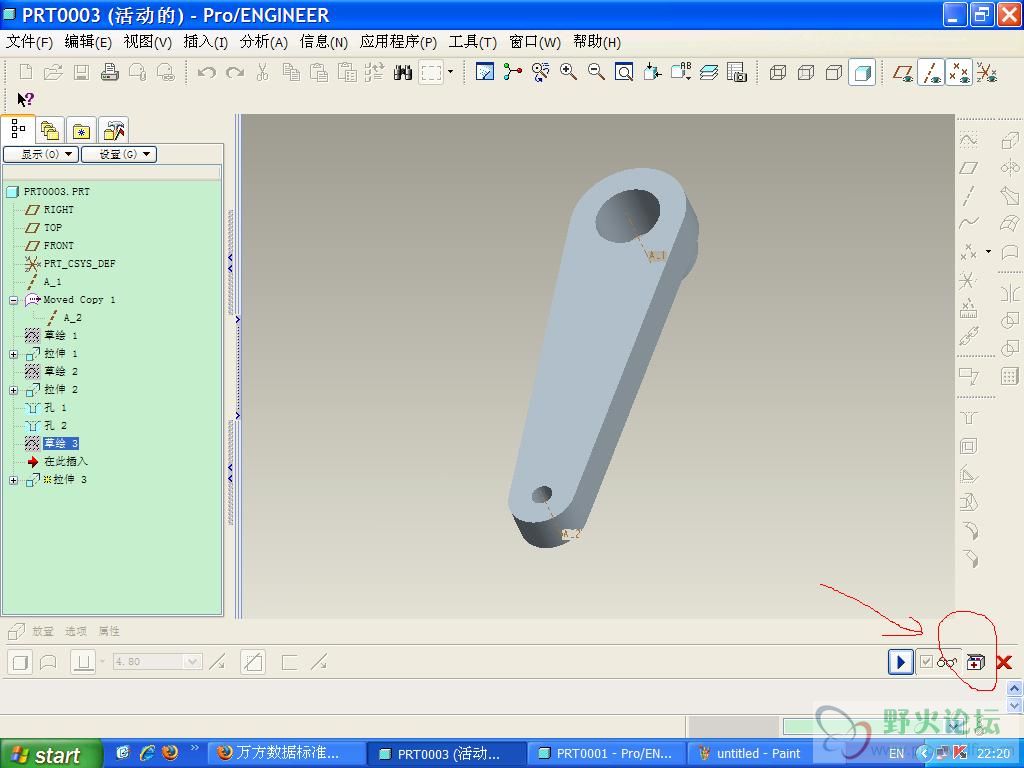This screenshot has height=768, width=1024.
Task: Resume the feature with the blue play button
Action: 901,662
